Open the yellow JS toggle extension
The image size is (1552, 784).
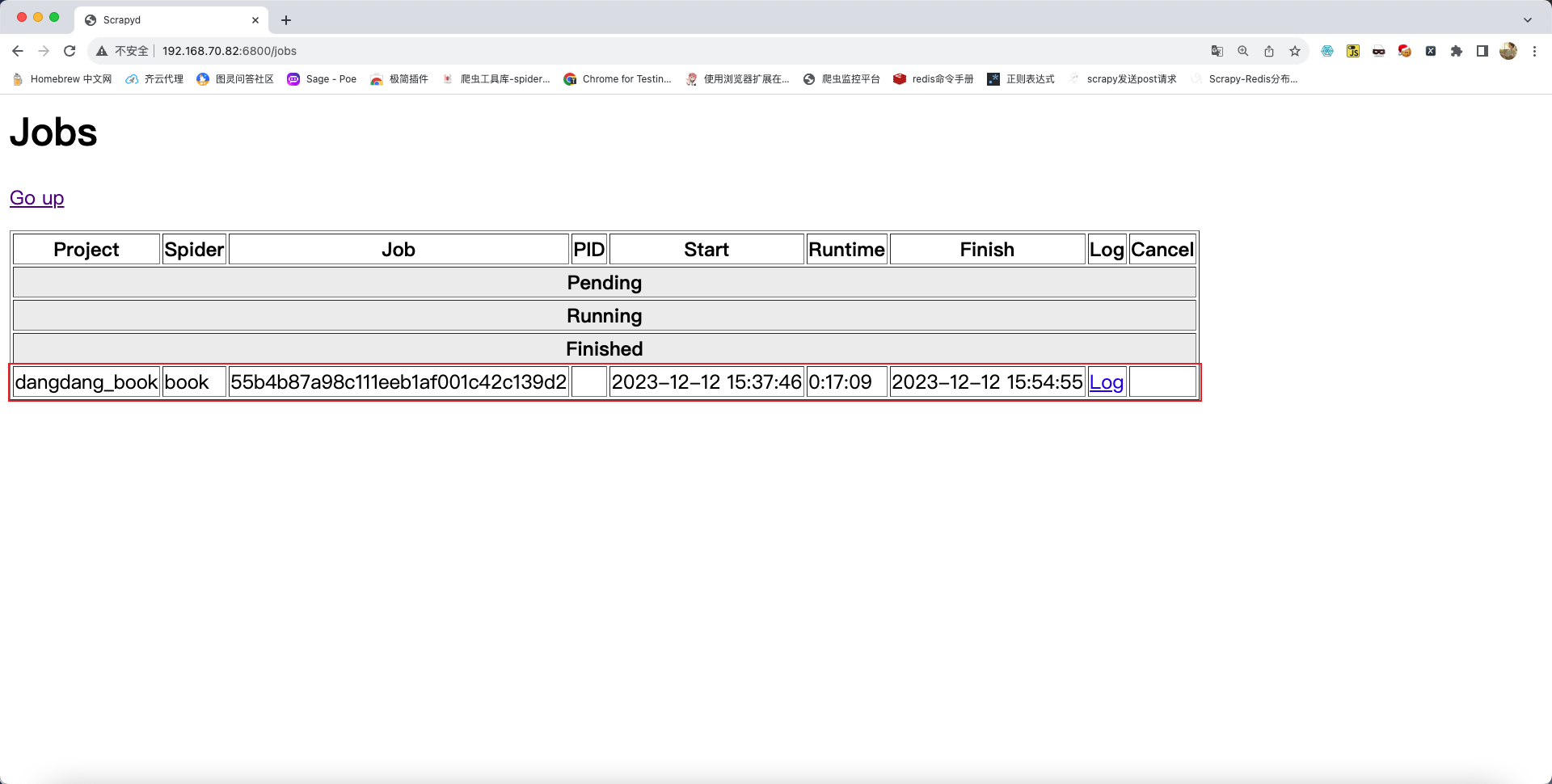coord(1353,51)
